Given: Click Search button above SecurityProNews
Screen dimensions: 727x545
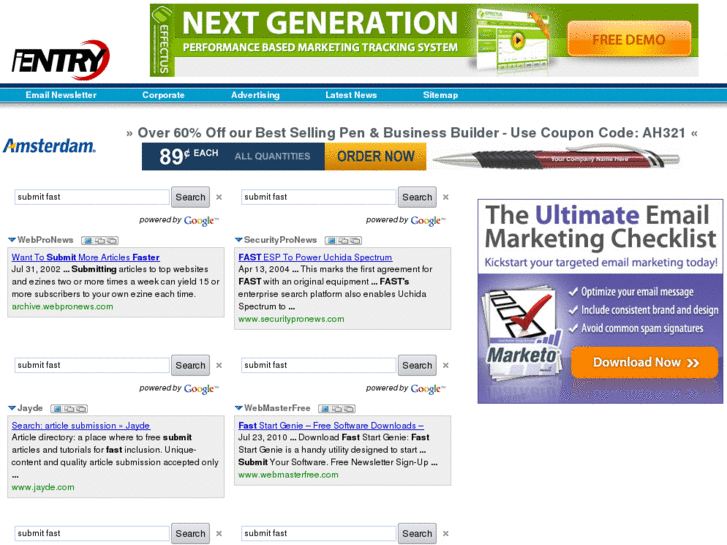Looking at the screenshot, I should (417, 197).
